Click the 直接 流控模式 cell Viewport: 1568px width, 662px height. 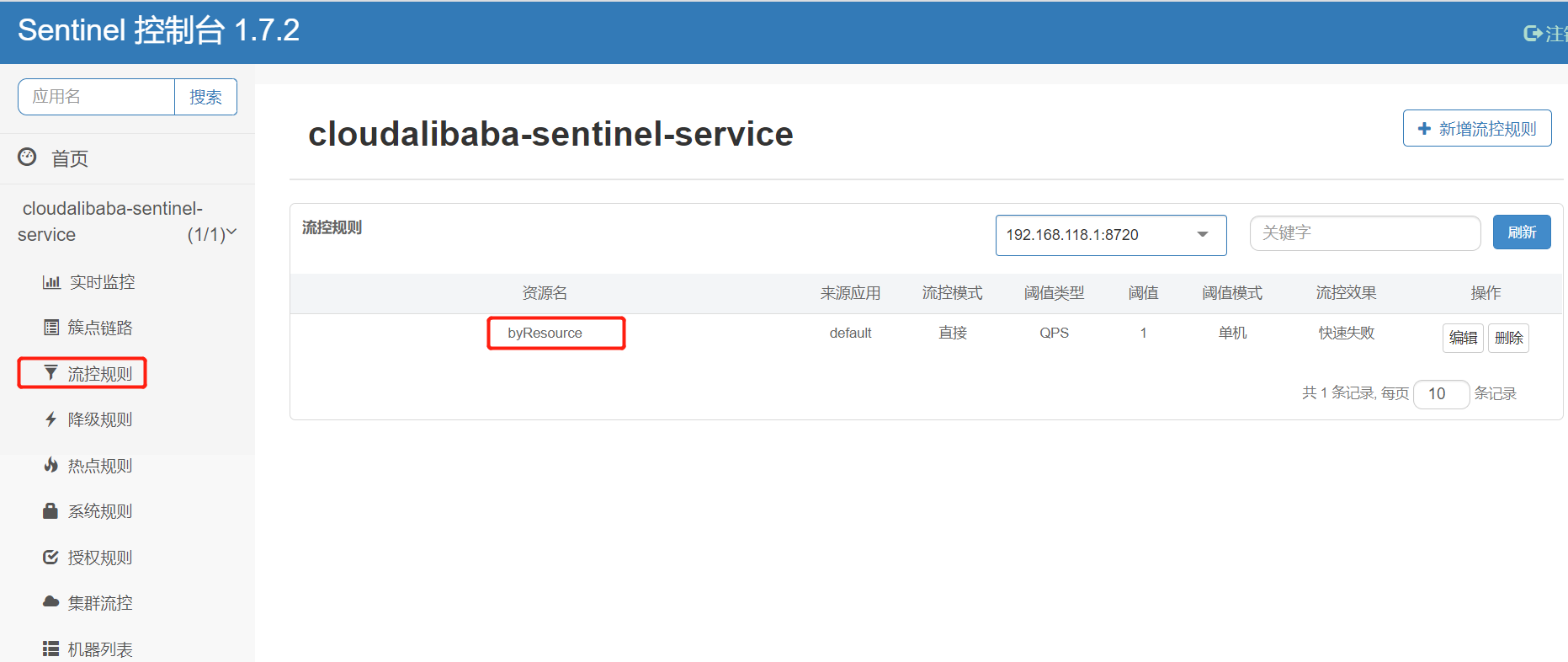[953, 333]
